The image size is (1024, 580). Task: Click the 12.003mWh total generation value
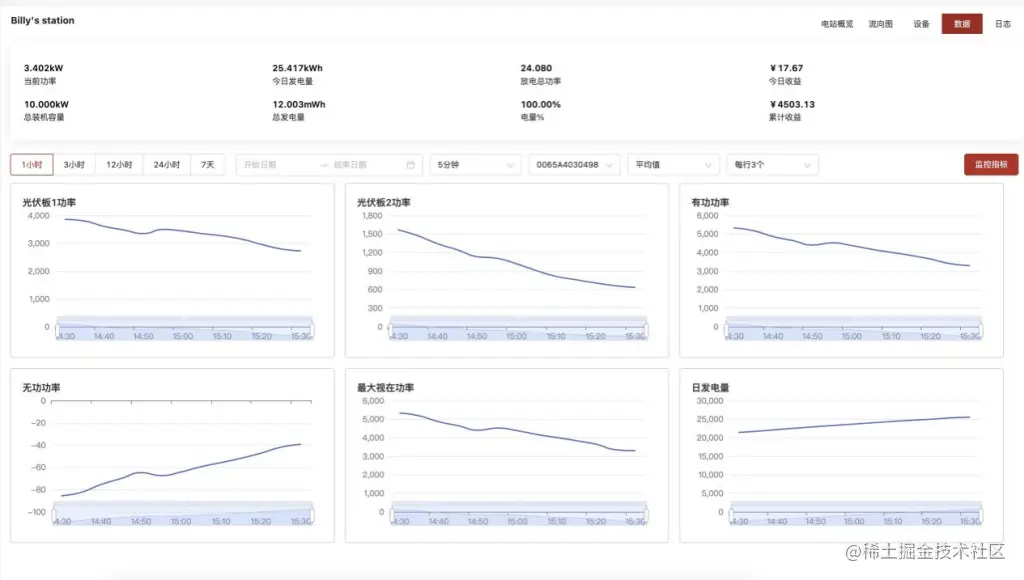coord(298,105)
